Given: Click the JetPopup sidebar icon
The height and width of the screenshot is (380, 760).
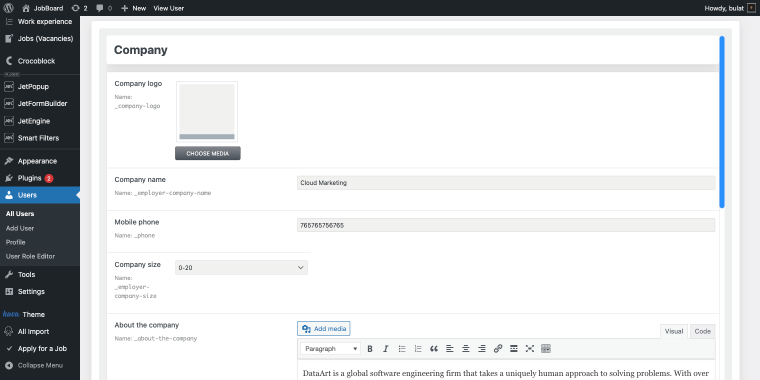Looking at the screenshot, I should pyautogui.click(x=9, y=86).
